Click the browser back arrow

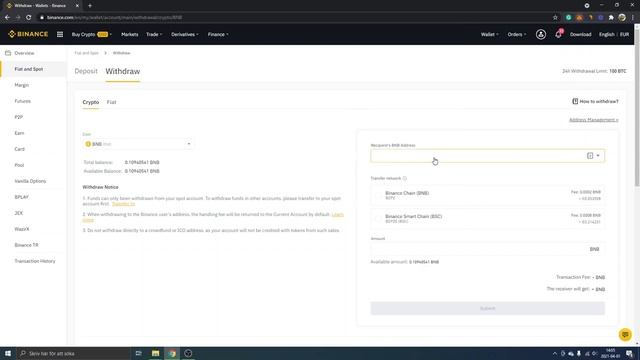pyautogui.click(x=7, y=18)
